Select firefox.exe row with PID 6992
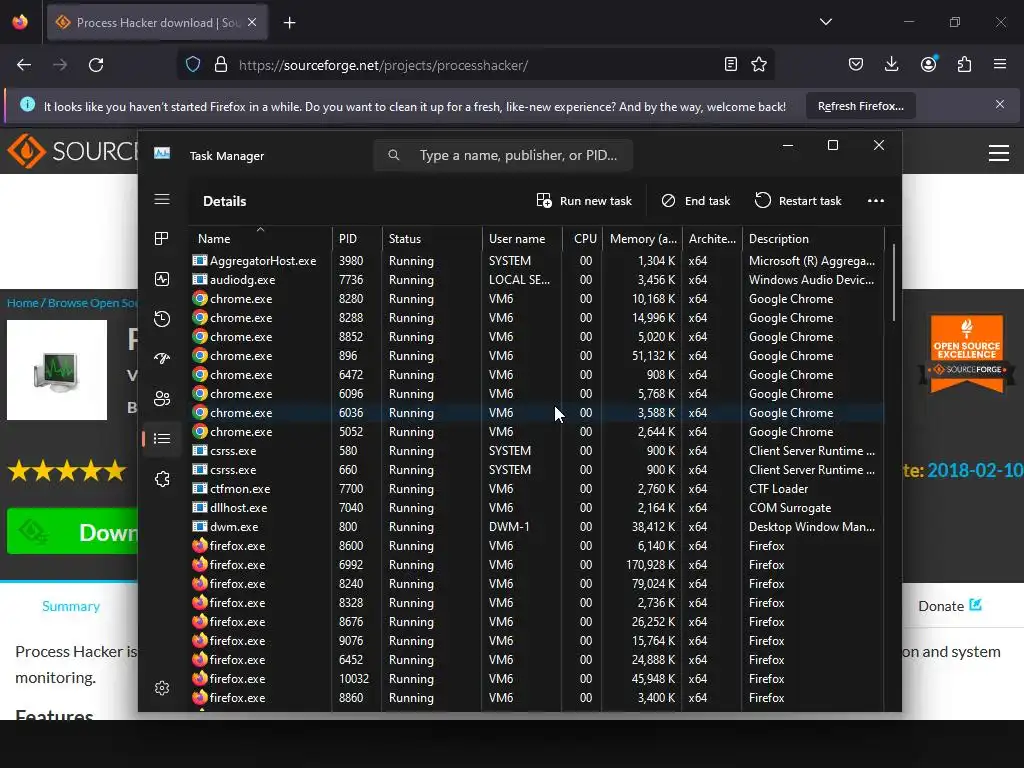 tap(537, 564)
